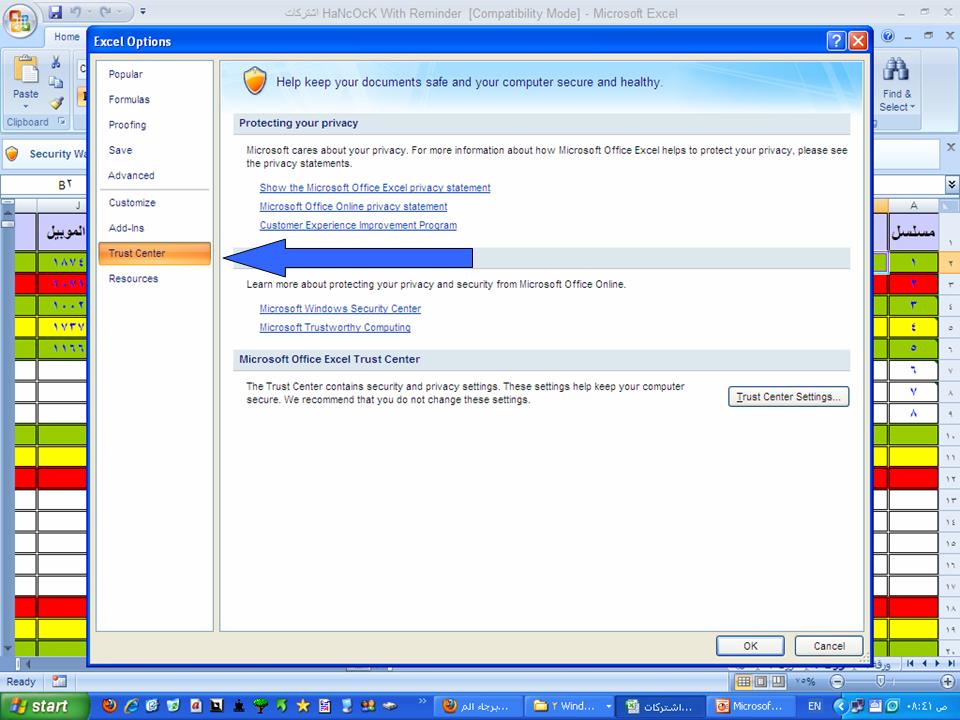Image resolution: width=960 pixels, height=720 pixels.
Task: Click the Paste clipboard icon
Action: pos(26,71)
